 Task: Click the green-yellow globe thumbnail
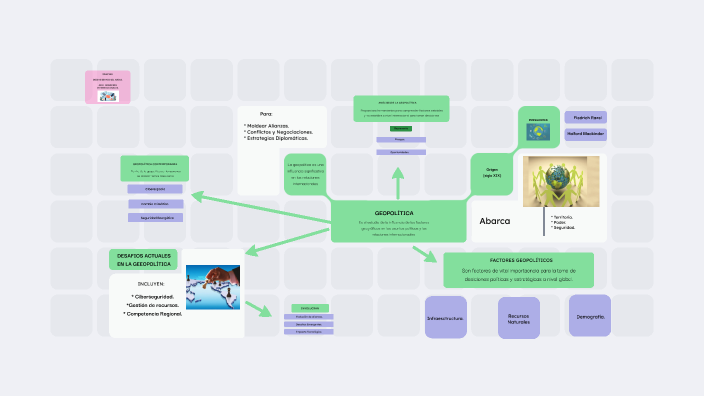[x=538, y=132]
